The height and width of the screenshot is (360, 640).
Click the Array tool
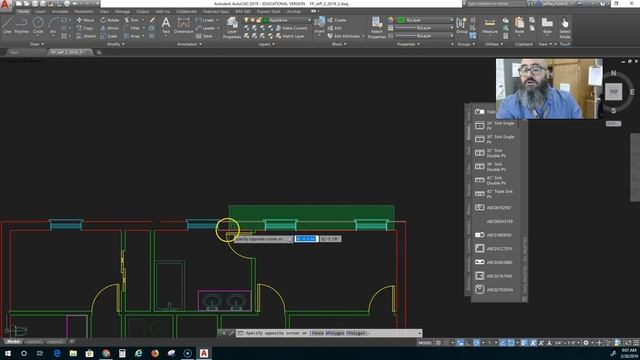point(132,36)
